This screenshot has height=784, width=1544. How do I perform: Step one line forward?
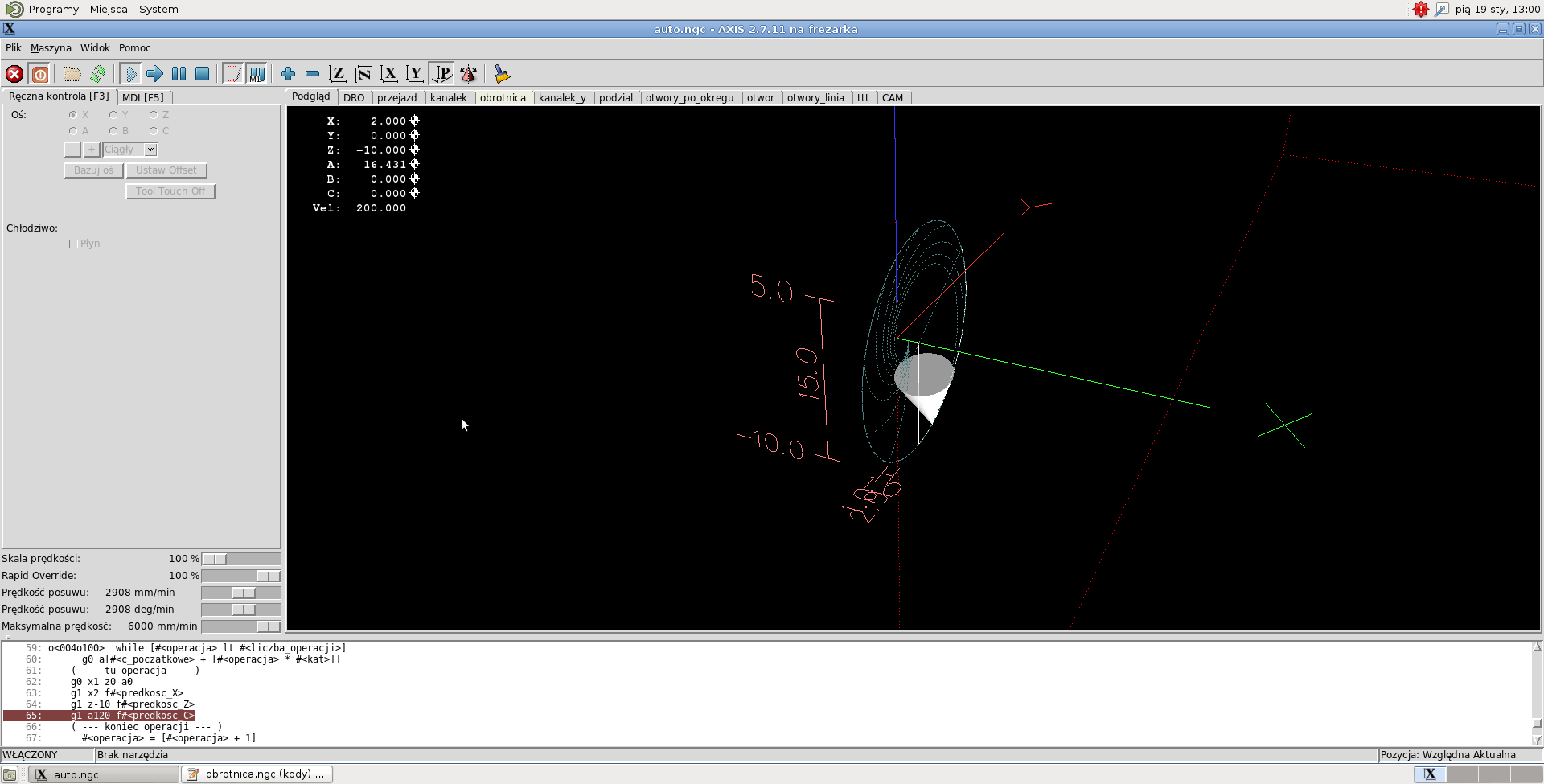pyautogui.click(x=154, y=74)
